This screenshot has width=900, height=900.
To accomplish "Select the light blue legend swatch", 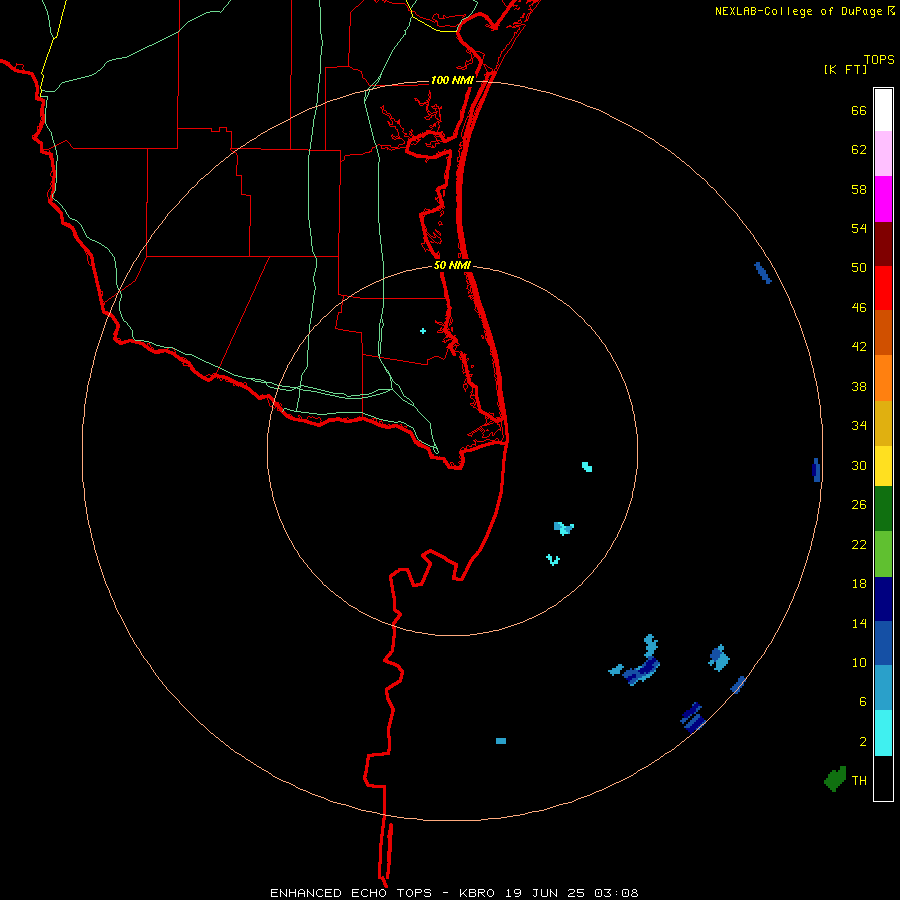I will pos(883,688).
